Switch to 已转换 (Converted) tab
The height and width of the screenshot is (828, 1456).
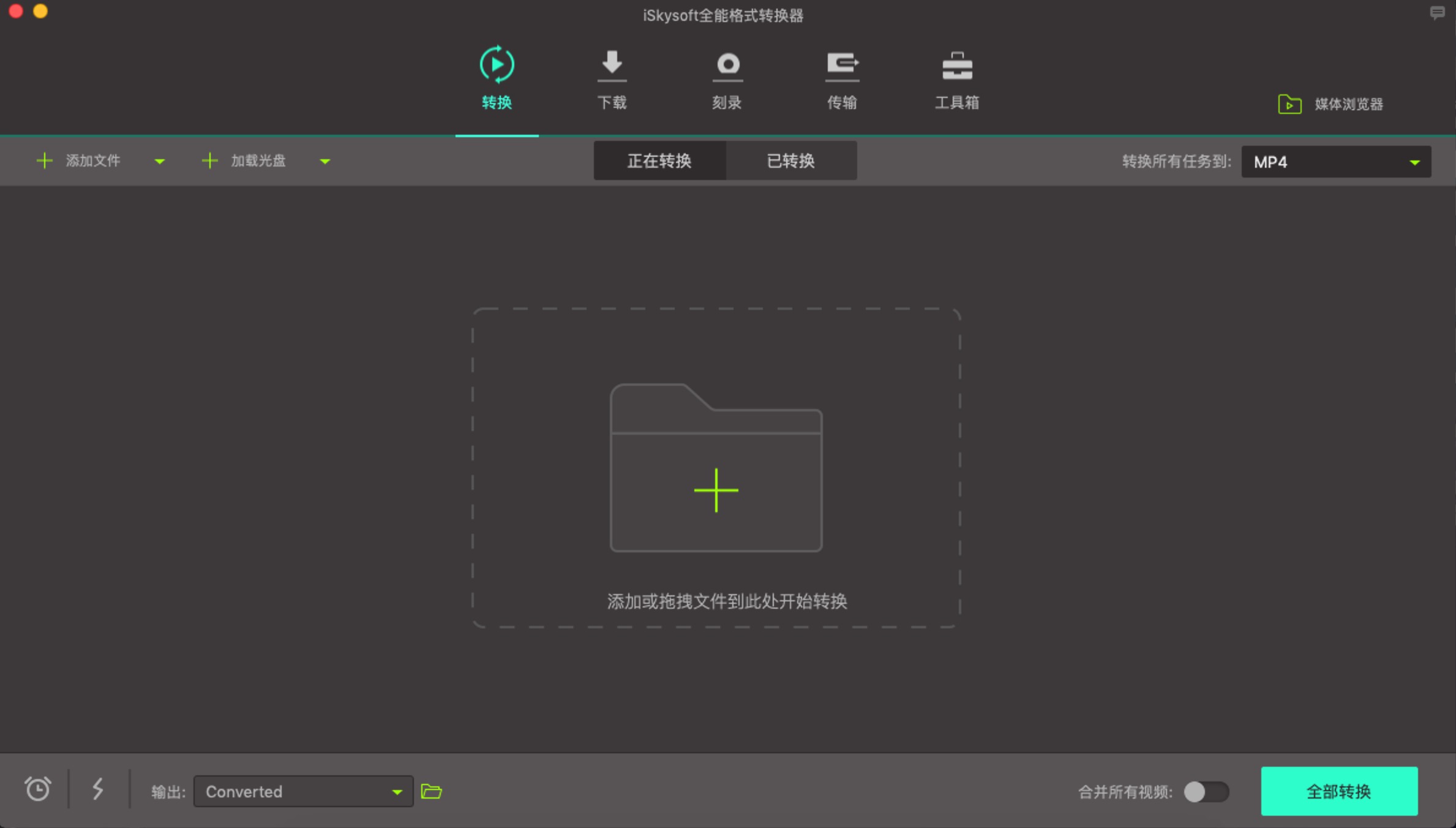791,161
